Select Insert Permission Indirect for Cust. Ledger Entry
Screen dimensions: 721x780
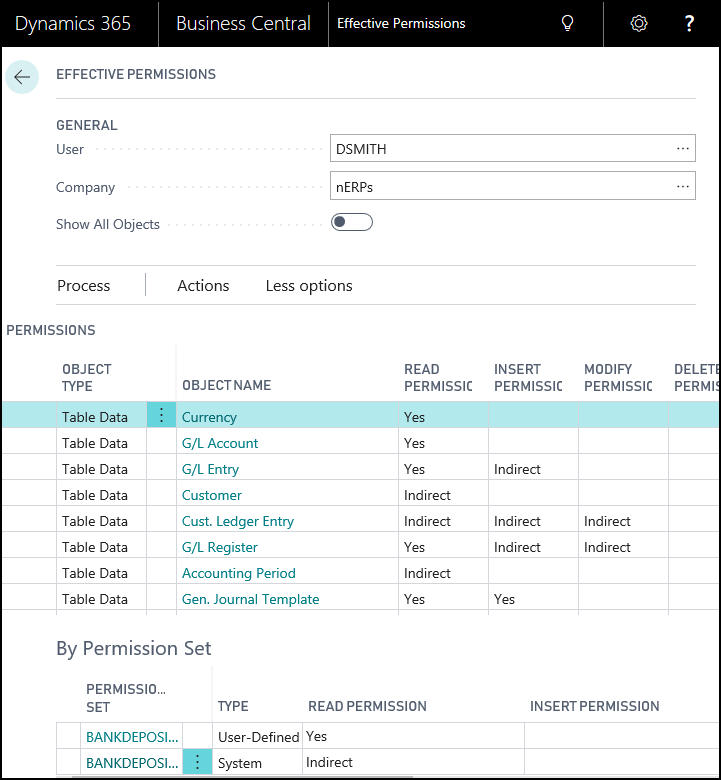point(533,521)
